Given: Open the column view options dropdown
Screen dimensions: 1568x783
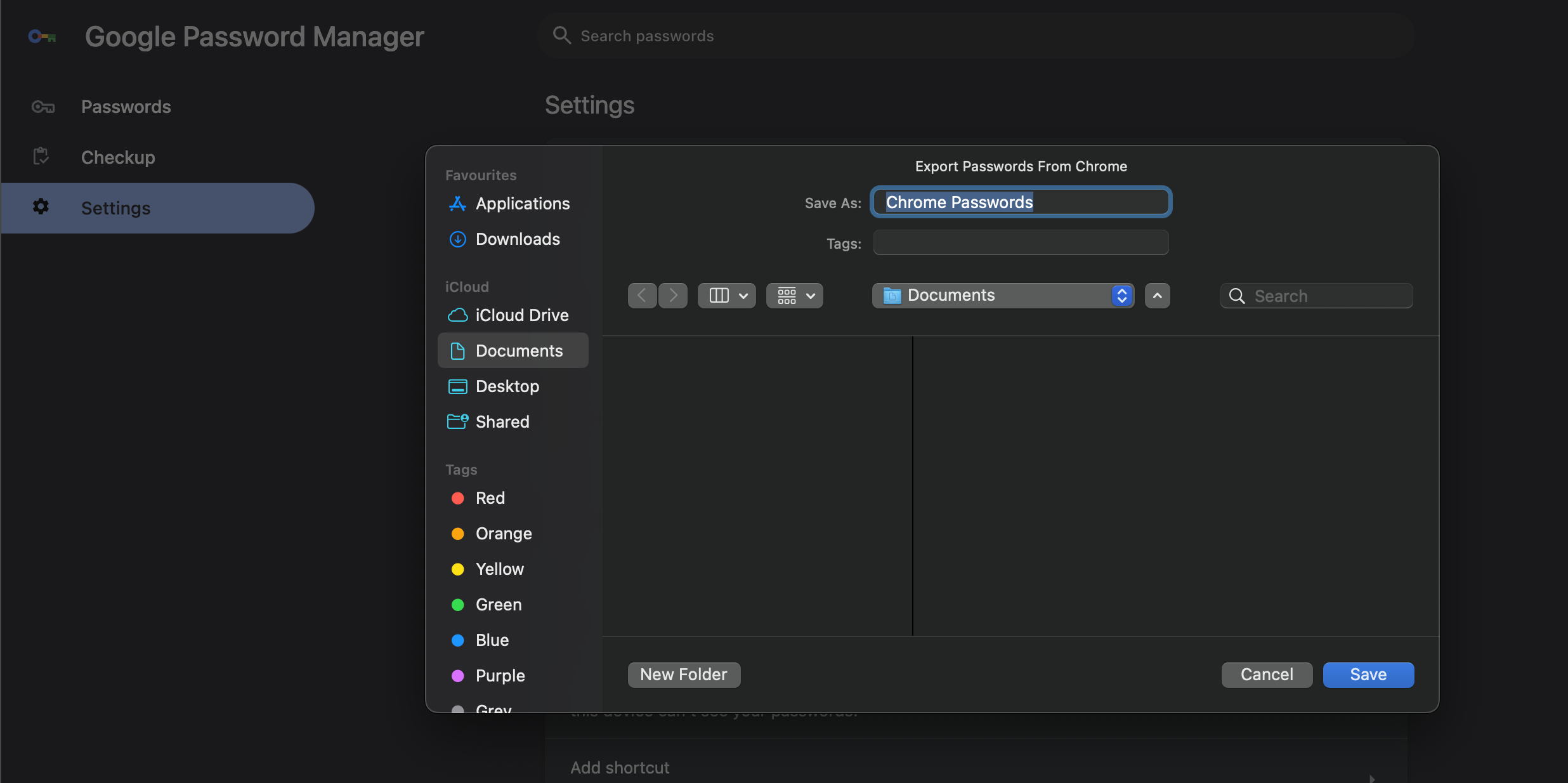Looking at the screenshot, I should click(x=727, y=296).
